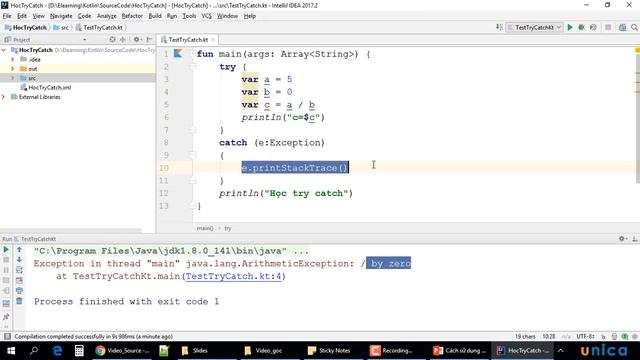The height and width of the screenshot is (360, 640).
Task: Hide the Run tool window
Action: 635,239
